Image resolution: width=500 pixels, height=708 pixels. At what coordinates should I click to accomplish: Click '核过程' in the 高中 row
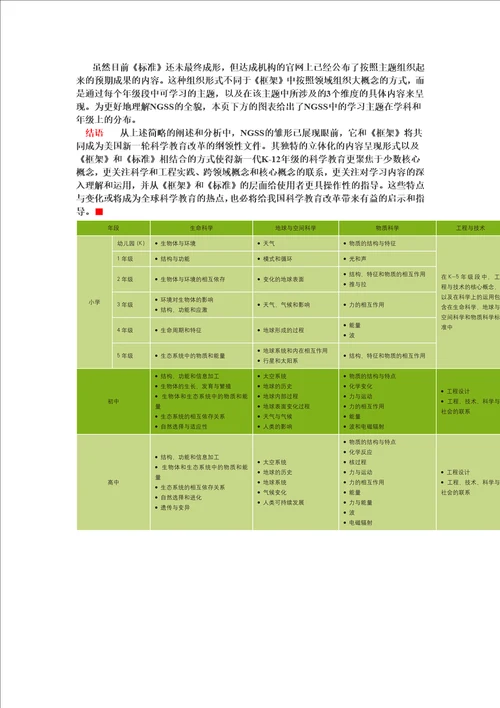[x=358, y=462]
